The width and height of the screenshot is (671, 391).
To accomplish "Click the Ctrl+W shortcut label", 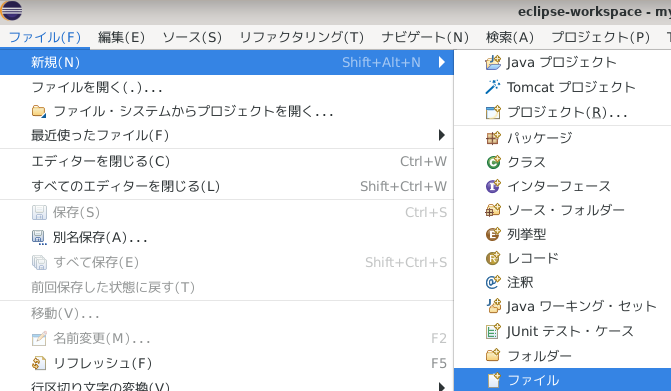I will point(423,161).
